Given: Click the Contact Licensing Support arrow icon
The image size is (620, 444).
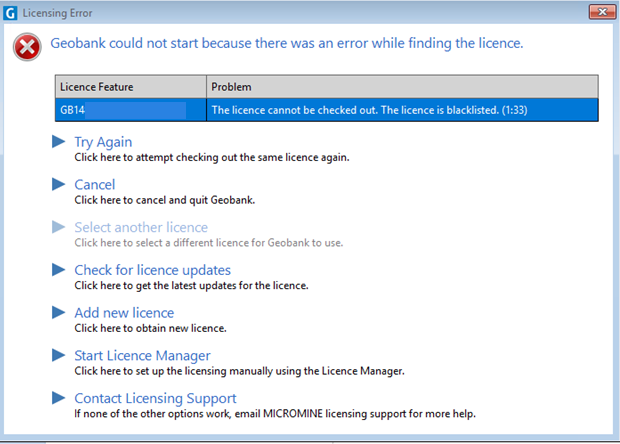Looking at the screenshot, I should pos(58,398).
